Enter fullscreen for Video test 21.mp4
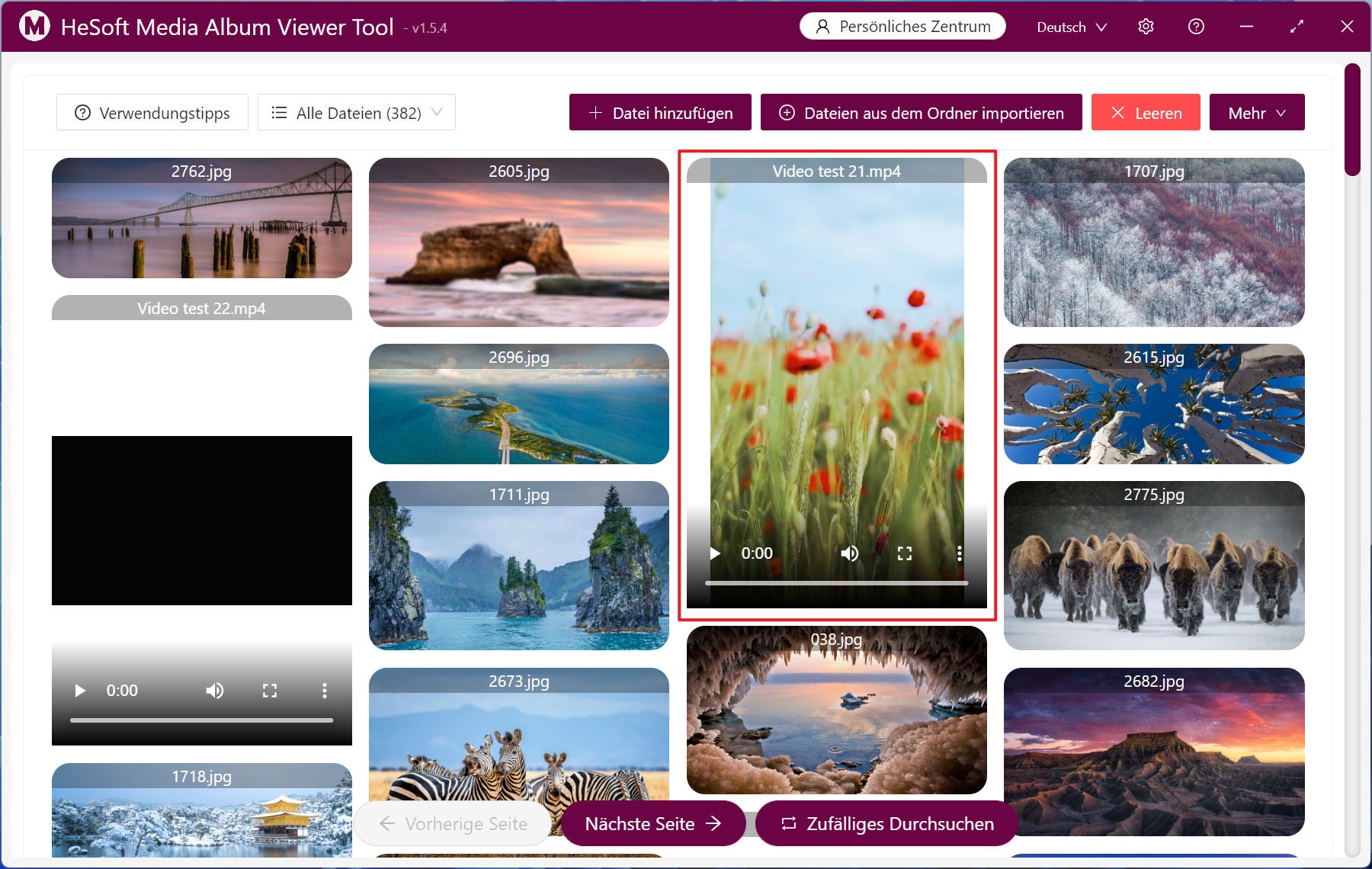The height and width of the screenshot is (869, 1372). 905,553
